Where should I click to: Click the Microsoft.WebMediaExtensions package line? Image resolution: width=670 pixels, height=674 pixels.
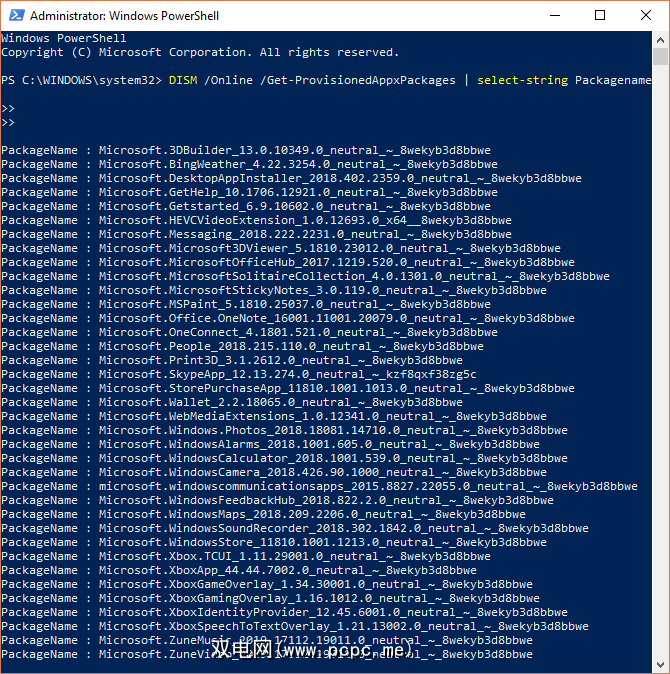click(274, 416)
